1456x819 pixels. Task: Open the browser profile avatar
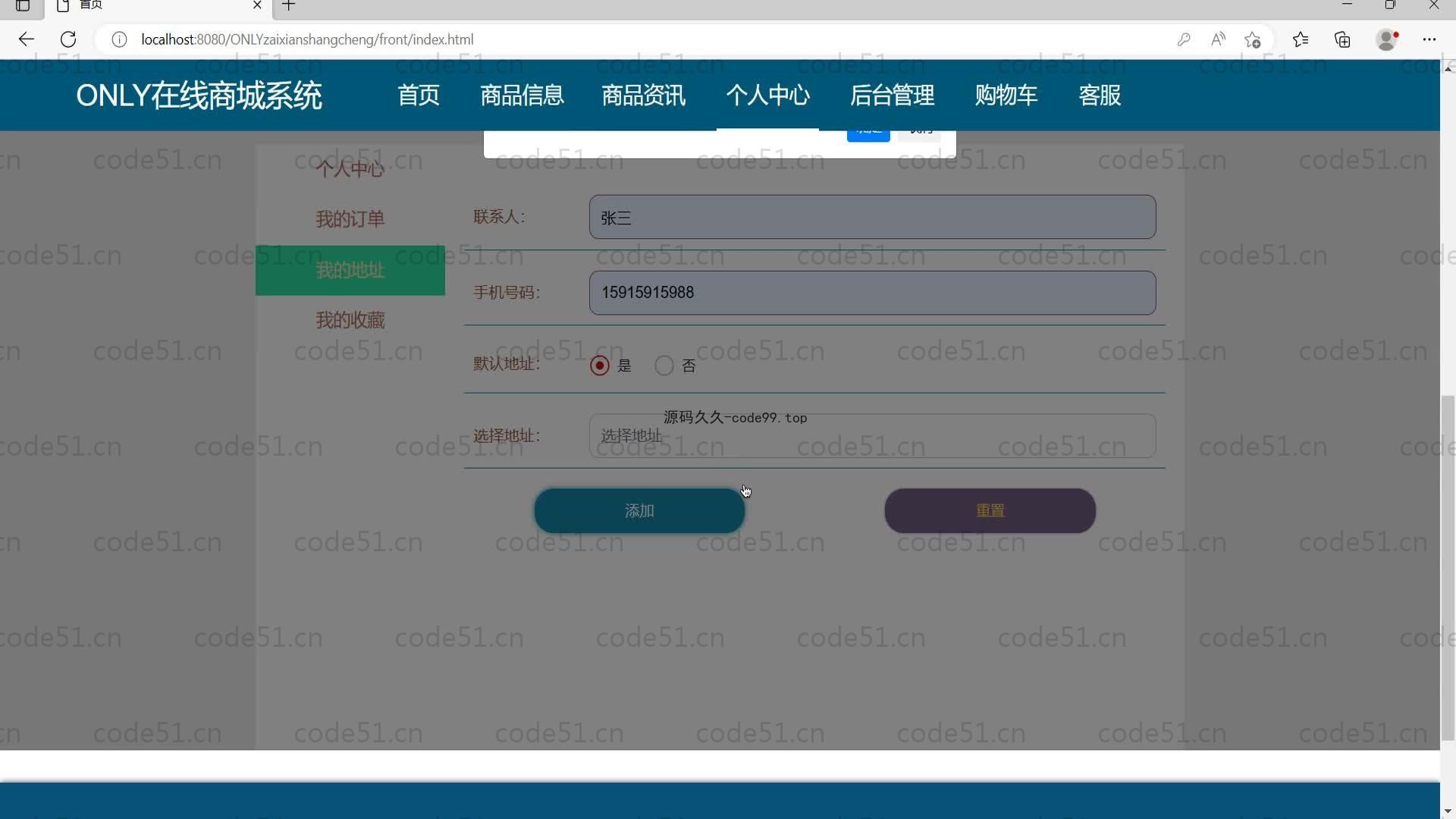click(1387, 39)
